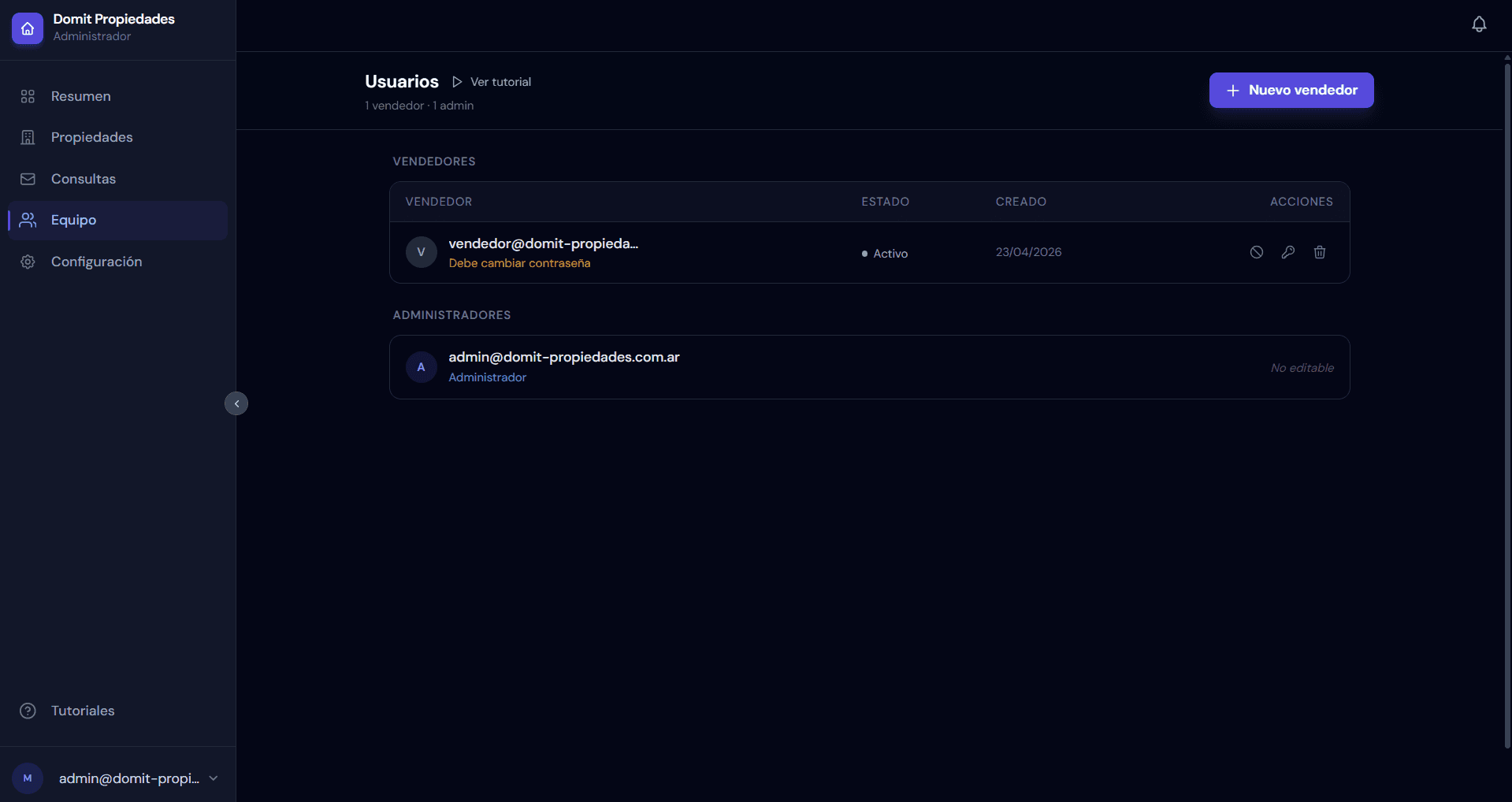Click vendedor@domit-propieda… email
The height and width of the screenshot is (802, 1512).
[x=544, y=243]
